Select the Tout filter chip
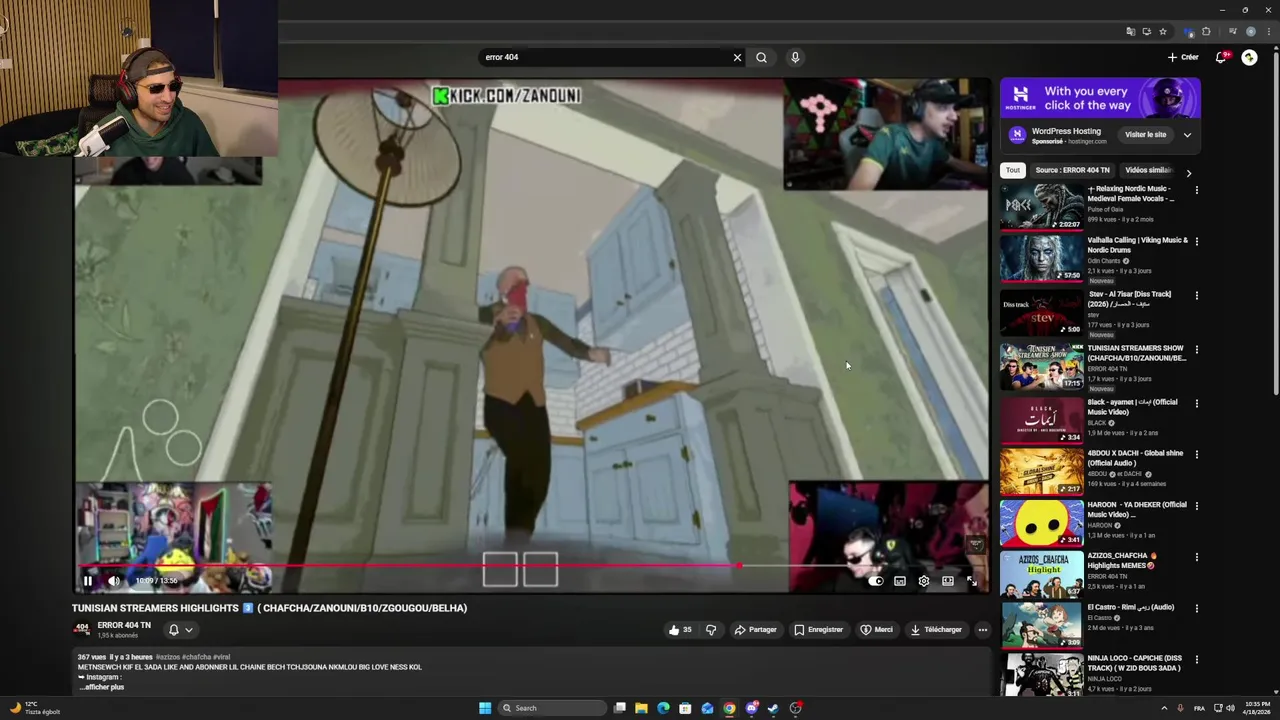Viewport: 1280px width, 720px height. pos(1013,170)
